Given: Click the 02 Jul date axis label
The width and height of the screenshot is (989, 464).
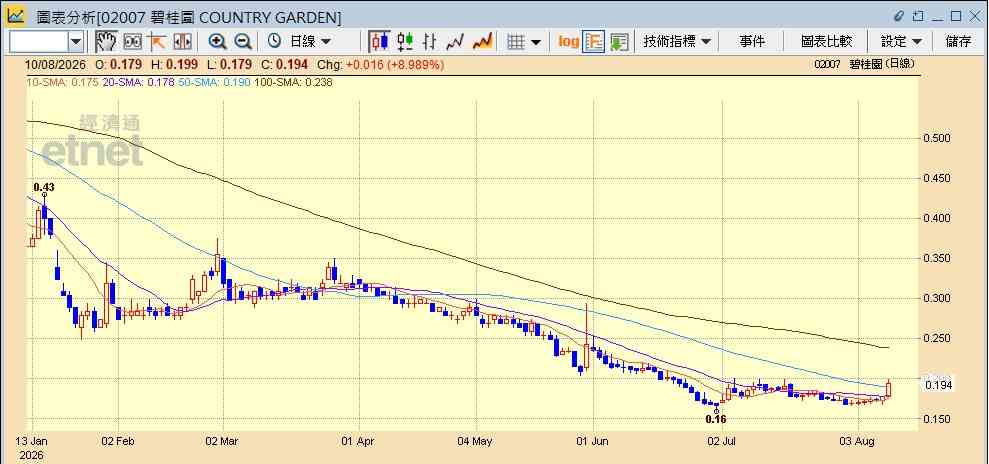Looking at the screenshot, I should [722, 442].
